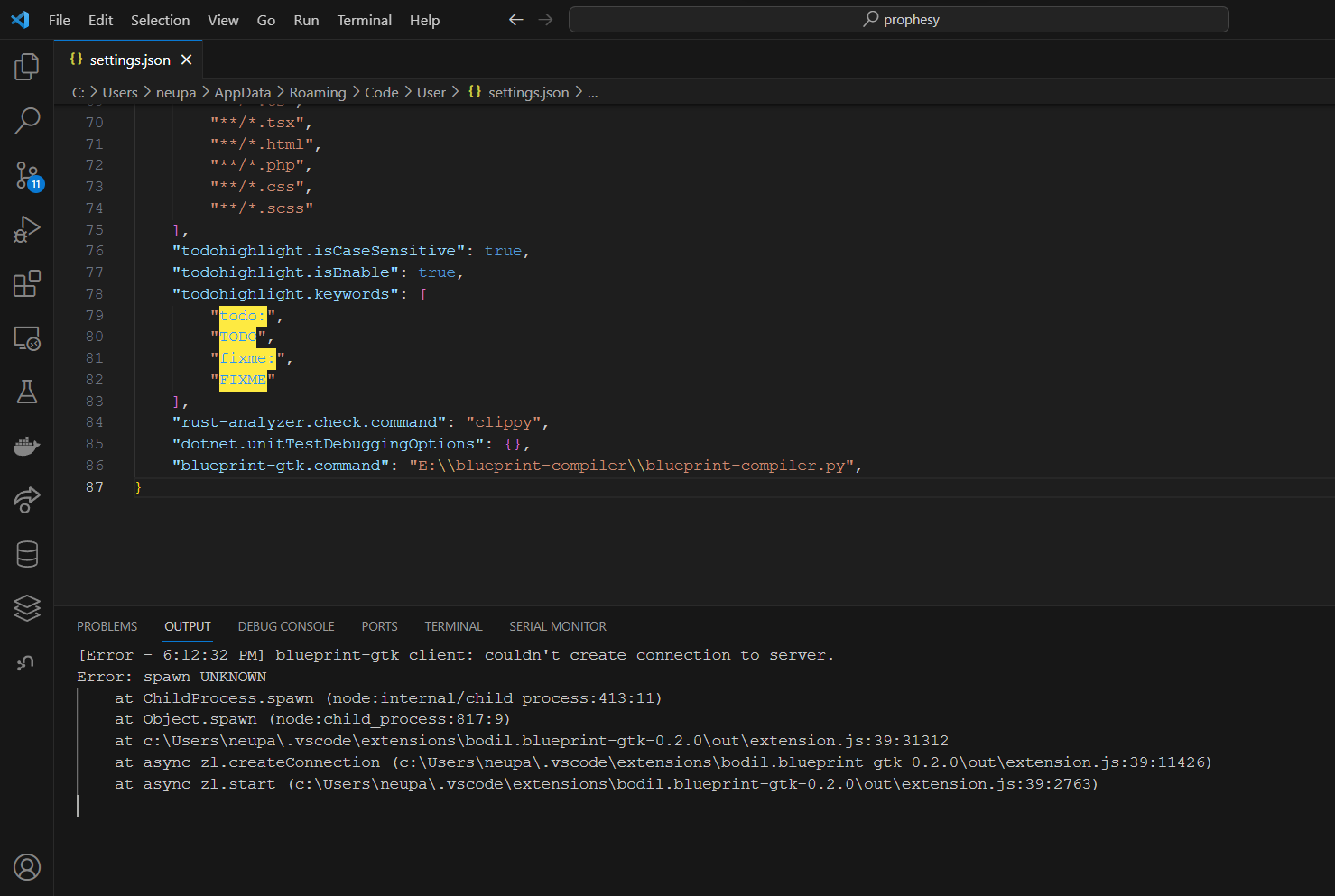Open the Accounts menu at sidebar bottom
This screenshot has height=896, width=1335.
click(x=26, y=867)
